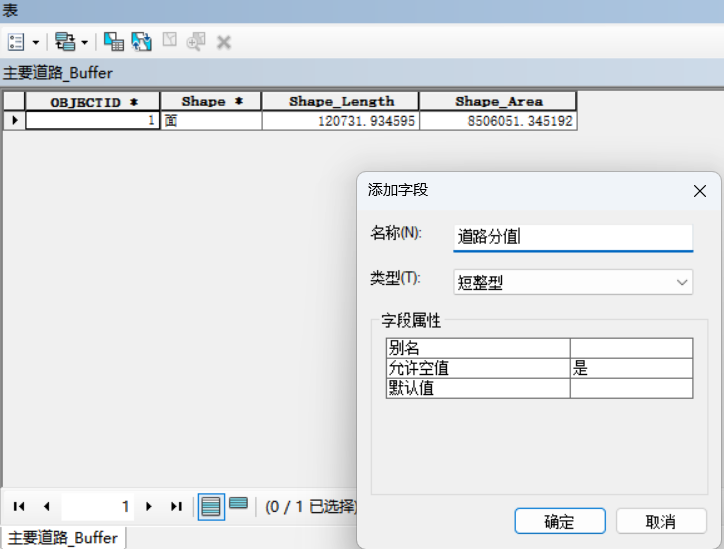Click the 主要道路_Buffer table title bar
The height and width of the screenshot is (549, 724).
362,72
